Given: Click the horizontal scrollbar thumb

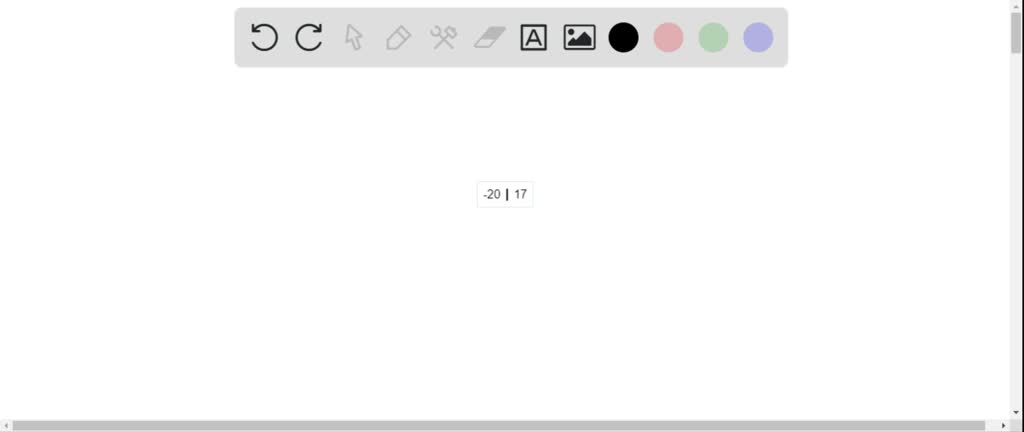Looking at the screenshot, I should pos(498,425).
